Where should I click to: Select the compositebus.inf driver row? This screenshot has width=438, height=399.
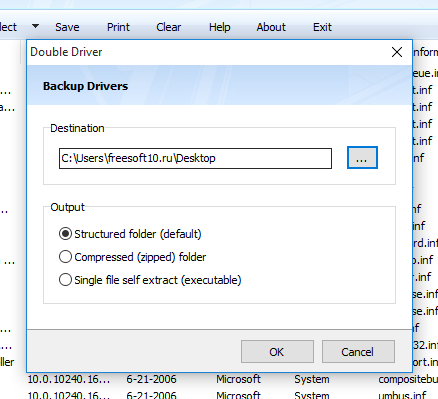coord(233,379)
